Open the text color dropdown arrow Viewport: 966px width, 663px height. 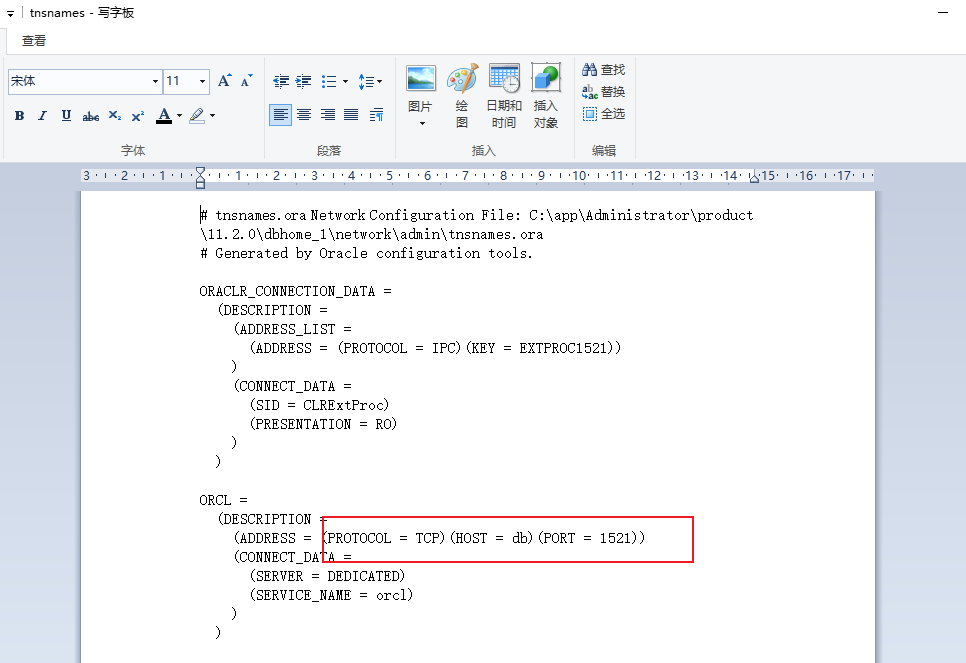[x=180, y=116]
